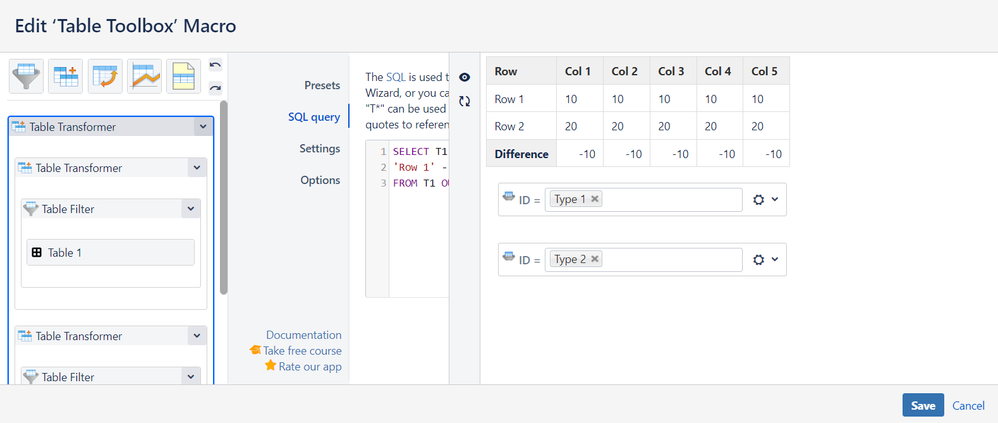The image size is (998, 423).
Task: Click the yellow table sheet toolbar icon
Action: coord(184,76)
